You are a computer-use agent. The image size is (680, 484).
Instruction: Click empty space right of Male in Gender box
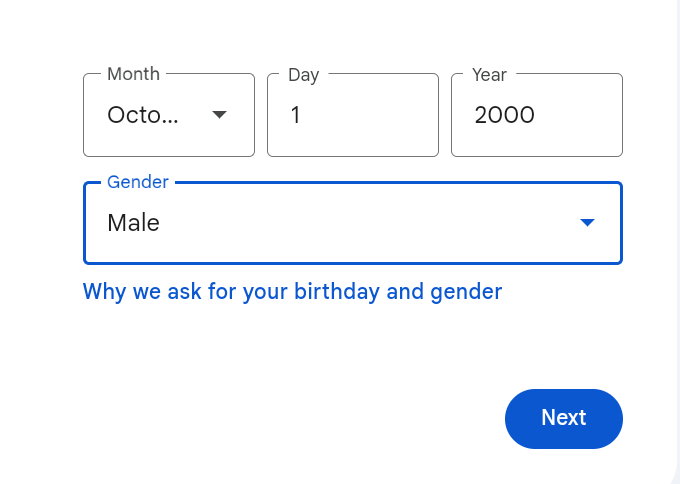click(x=380, y=223)
